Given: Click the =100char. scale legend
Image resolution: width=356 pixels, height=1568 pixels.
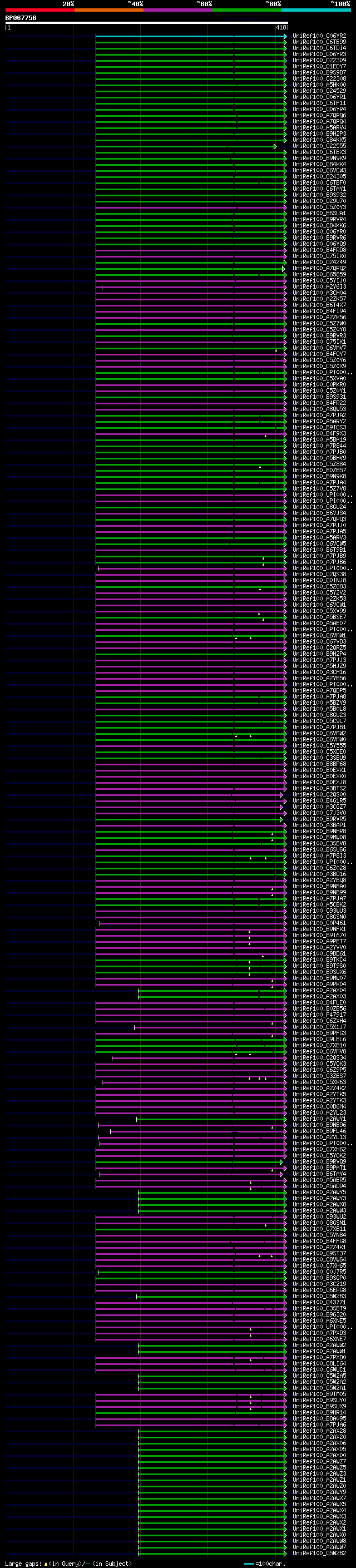Looking at the screenshot, I should click(264, 1564).
